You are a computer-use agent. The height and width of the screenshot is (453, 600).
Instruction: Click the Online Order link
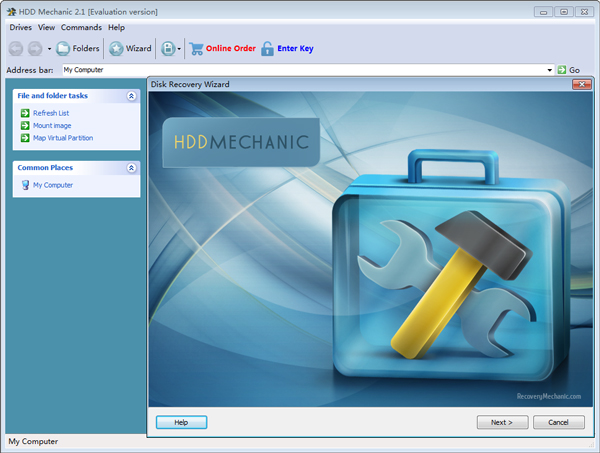point(231,49)
